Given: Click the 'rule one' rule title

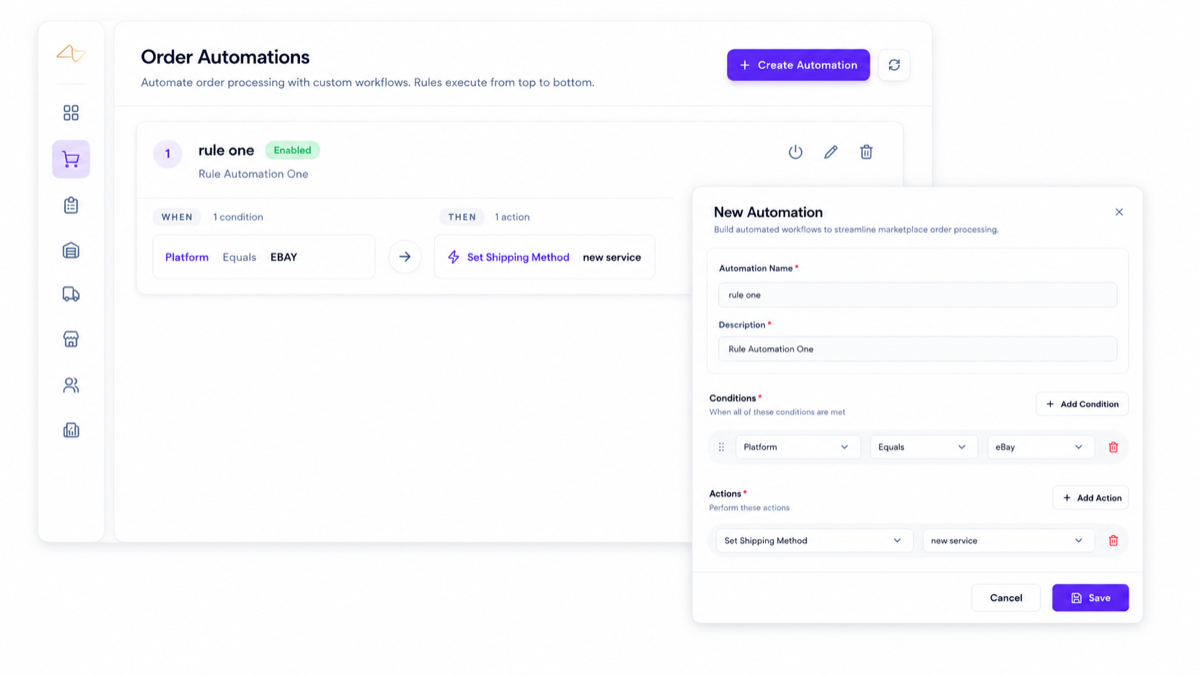Looking at the screenshot, I should tap(226, 150).
